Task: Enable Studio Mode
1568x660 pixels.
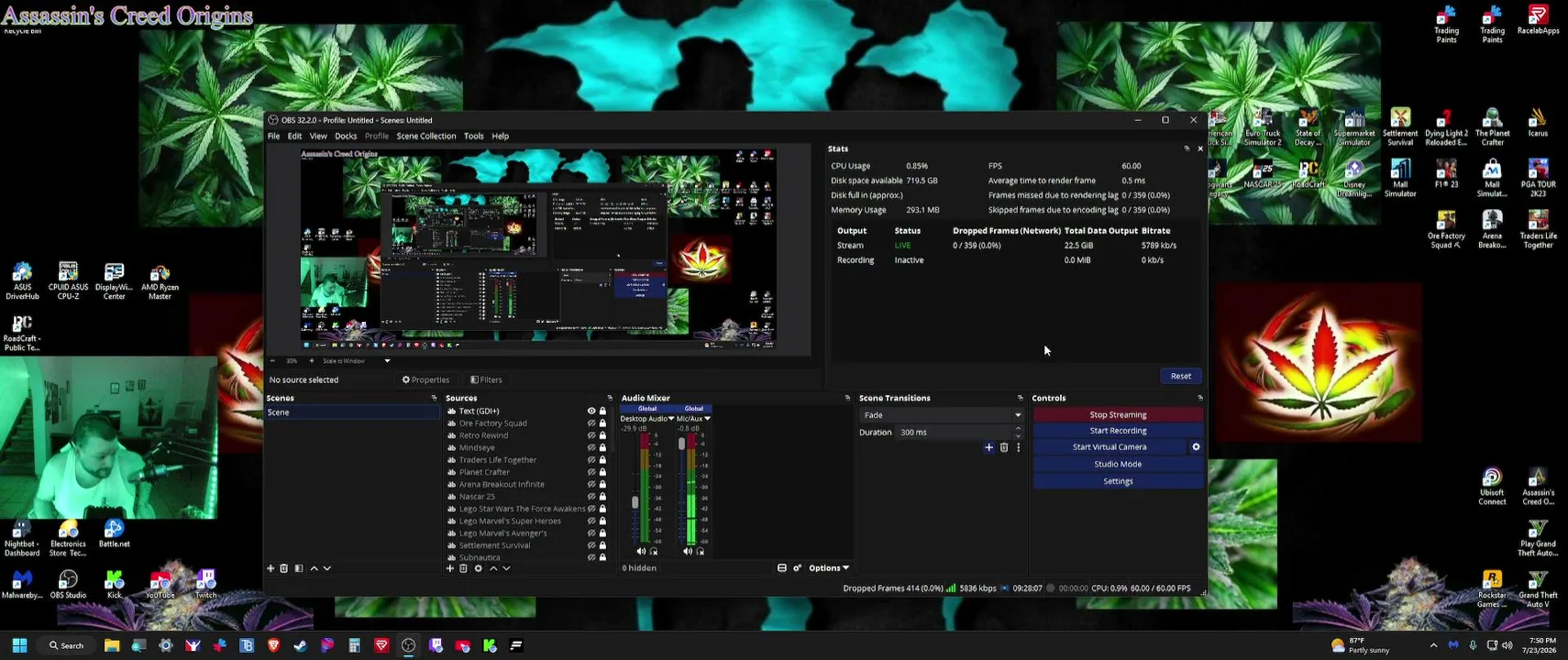Action: tap(1118, 464)
